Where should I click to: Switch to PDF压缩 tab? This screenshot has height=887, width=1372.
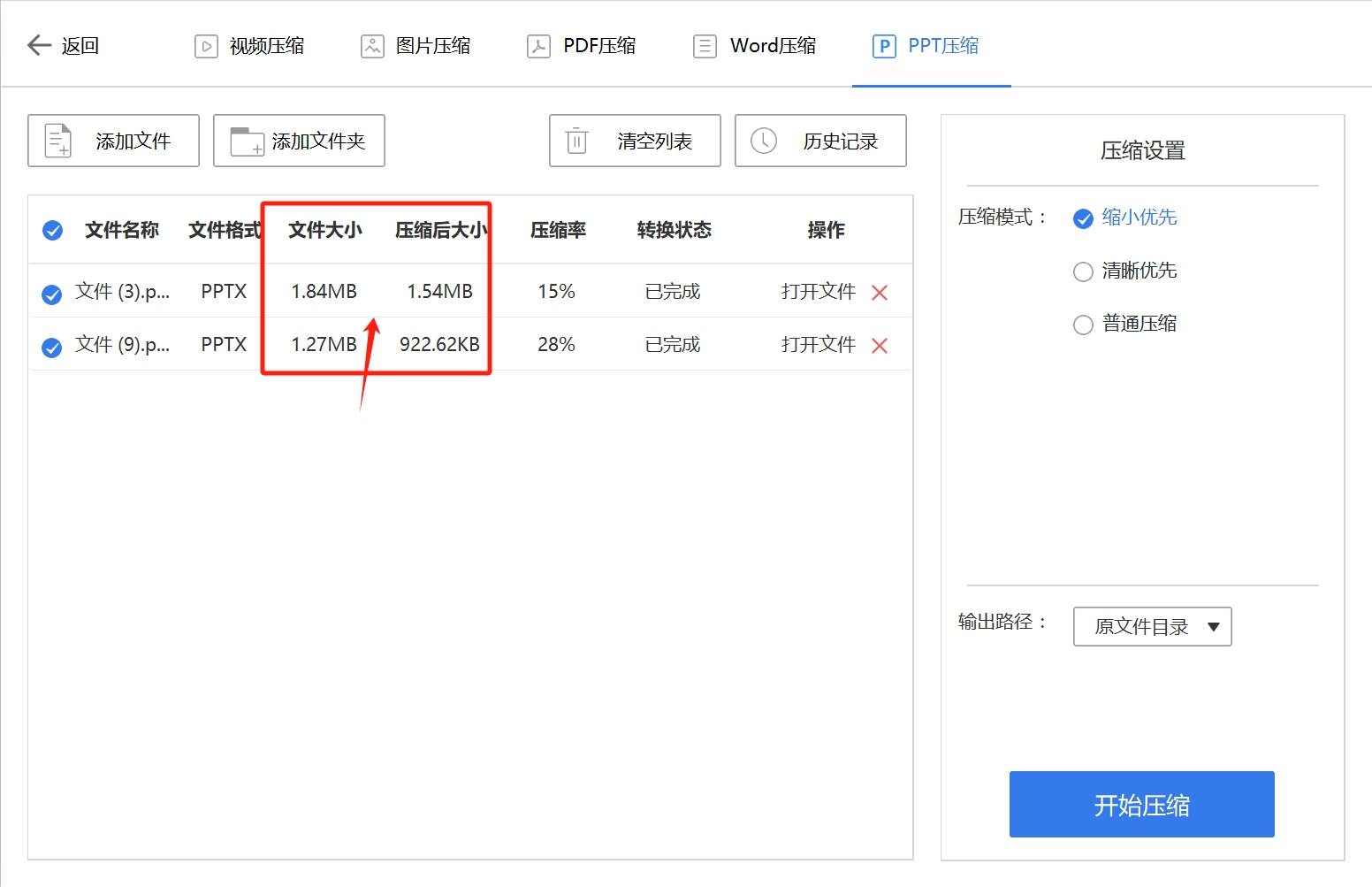(582, 46)
